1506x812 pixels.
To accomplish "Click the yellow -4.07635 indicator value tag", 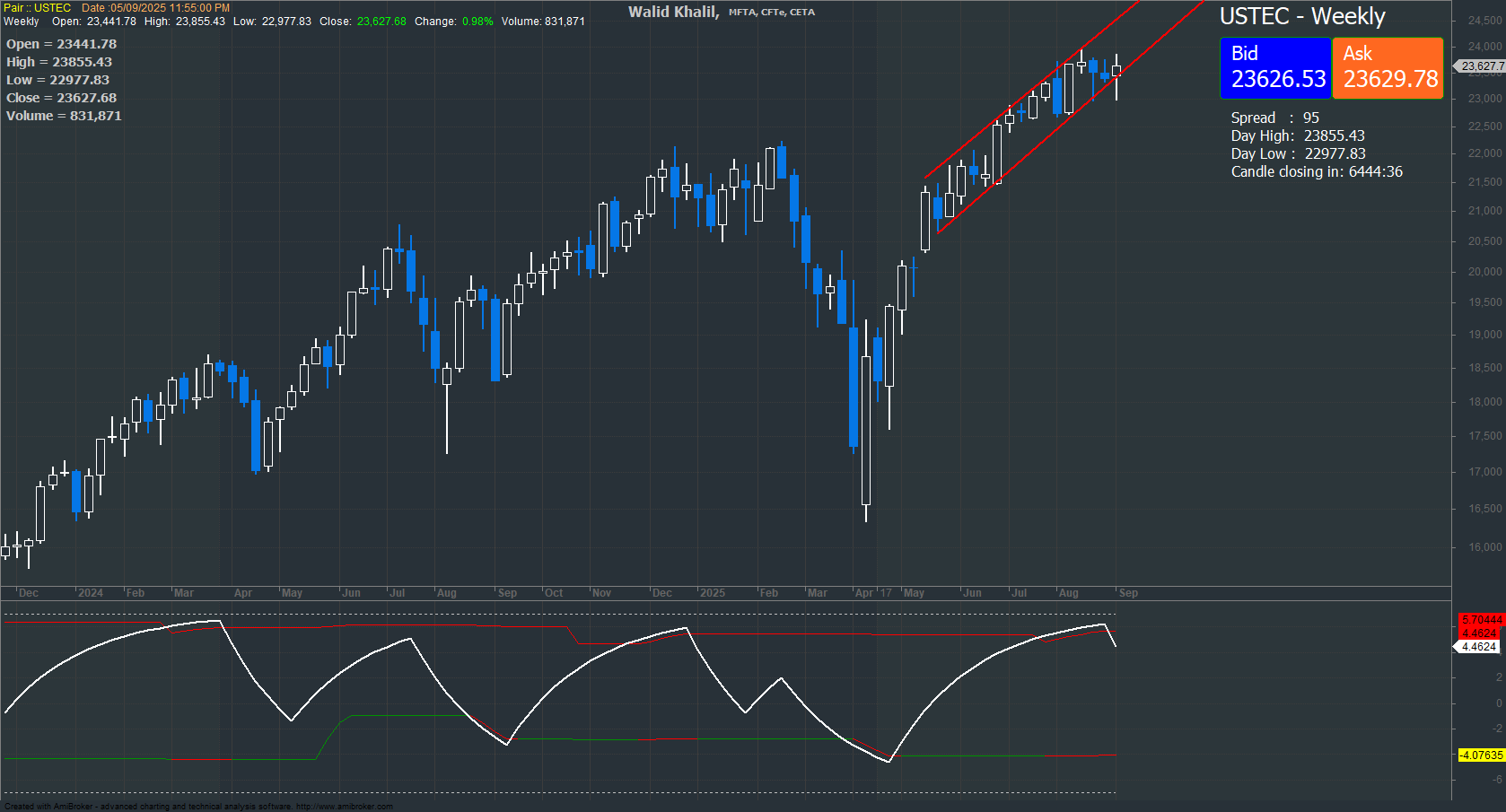I will (x=1481, y=755).
